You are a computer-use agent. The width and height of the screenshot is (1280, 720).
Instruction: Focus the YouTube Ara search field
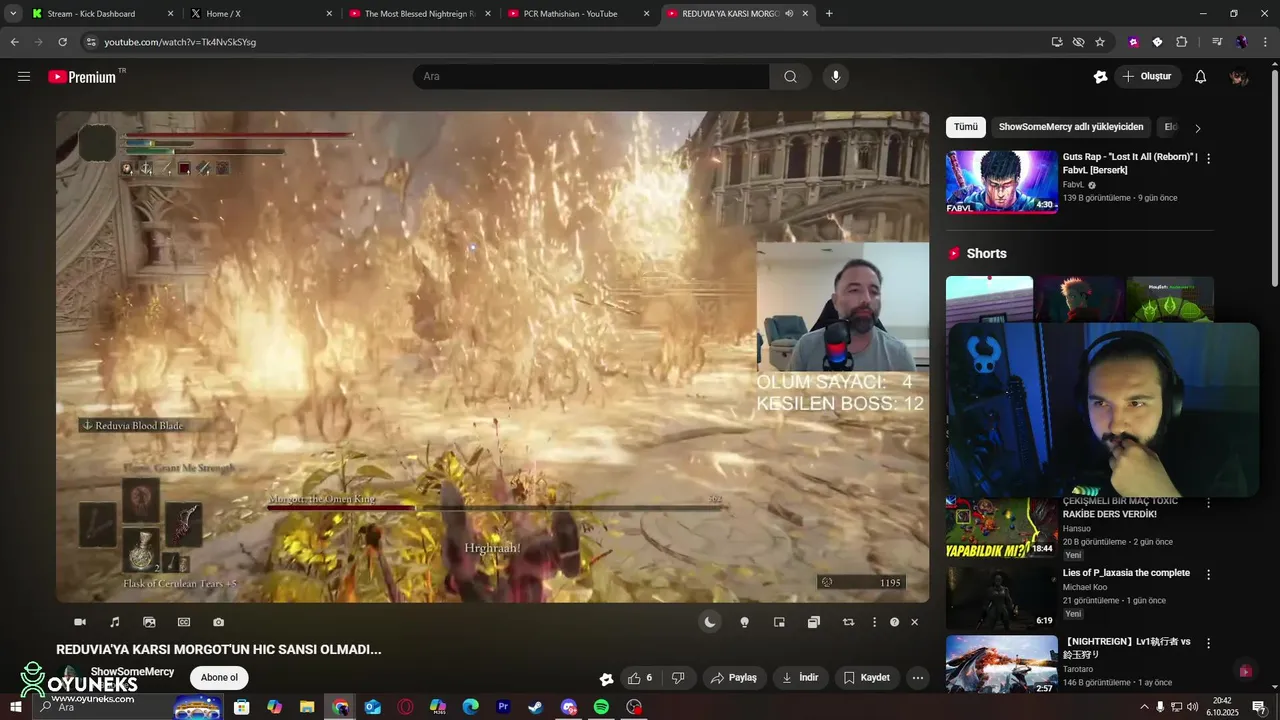(591, 77)
